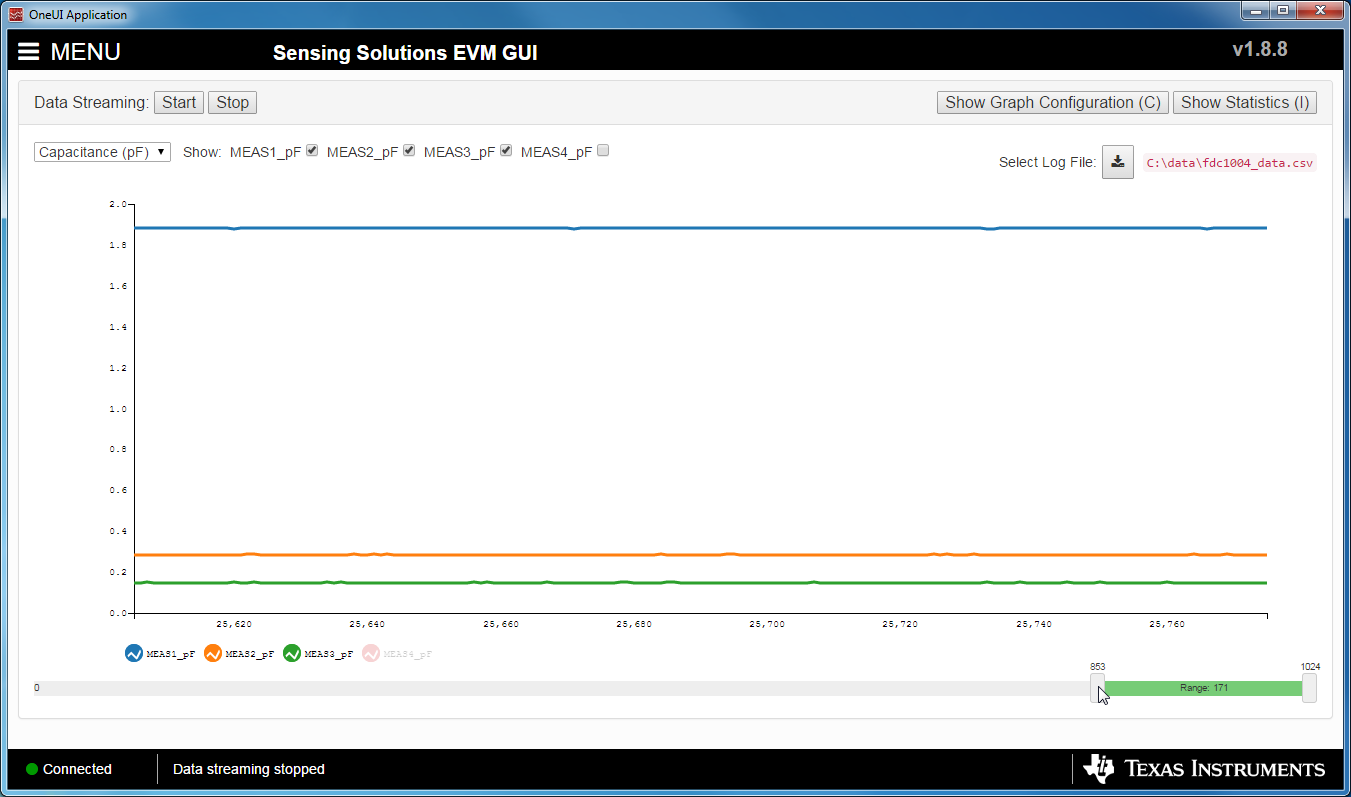
Task: Enable the MEAS4_pF checkbox
Action: pyautogui.click(x=603, y=149)
